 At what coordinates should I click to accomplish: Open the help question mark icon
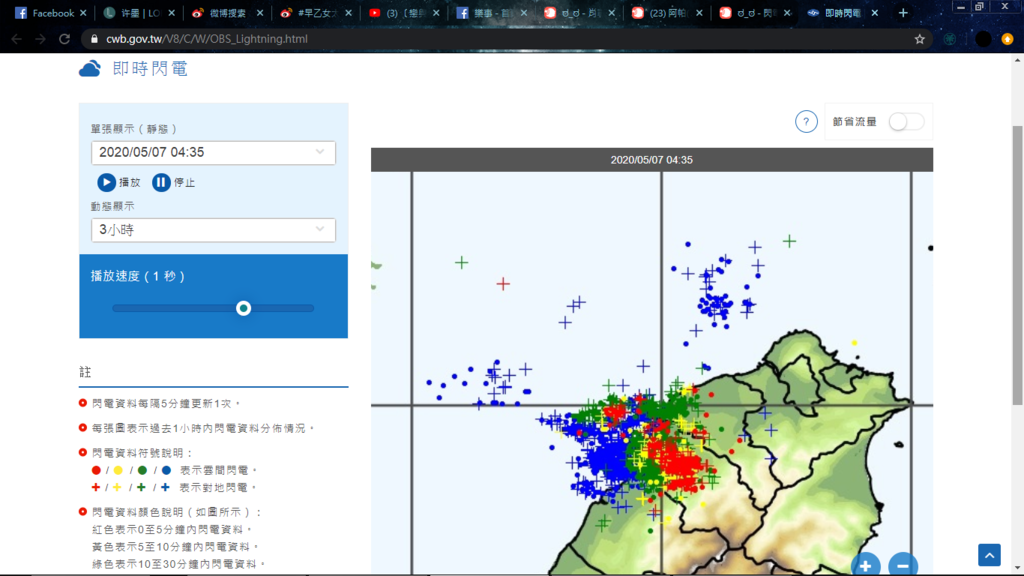(806, 121)
